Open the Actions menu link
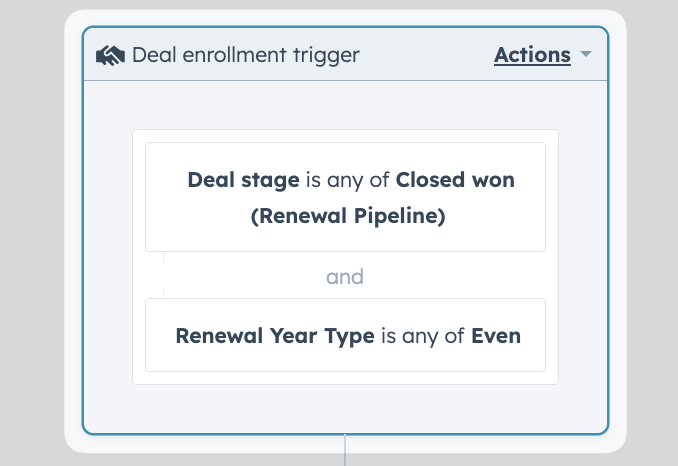678x466 pixels. pos(532,55)
